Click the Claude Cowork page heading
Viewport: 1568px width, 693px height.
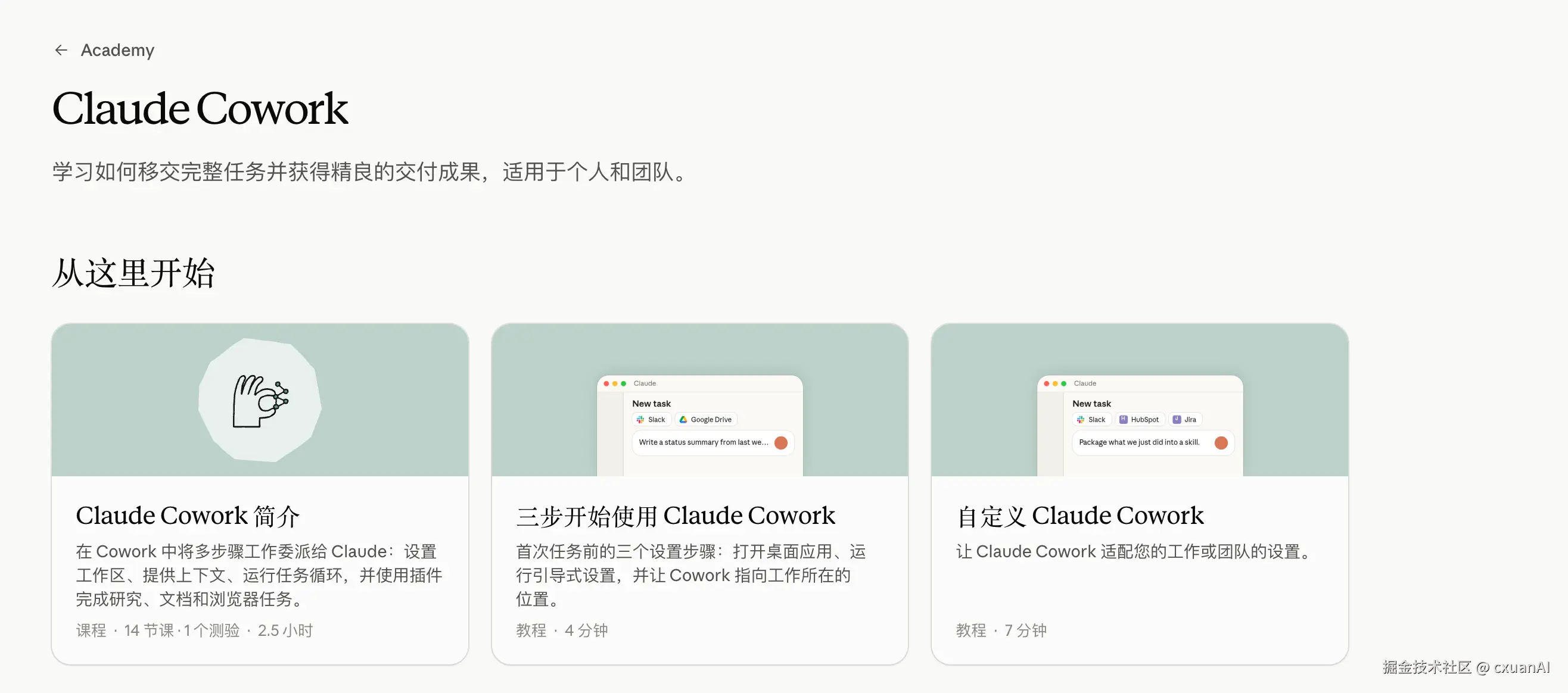click(200, 108)
